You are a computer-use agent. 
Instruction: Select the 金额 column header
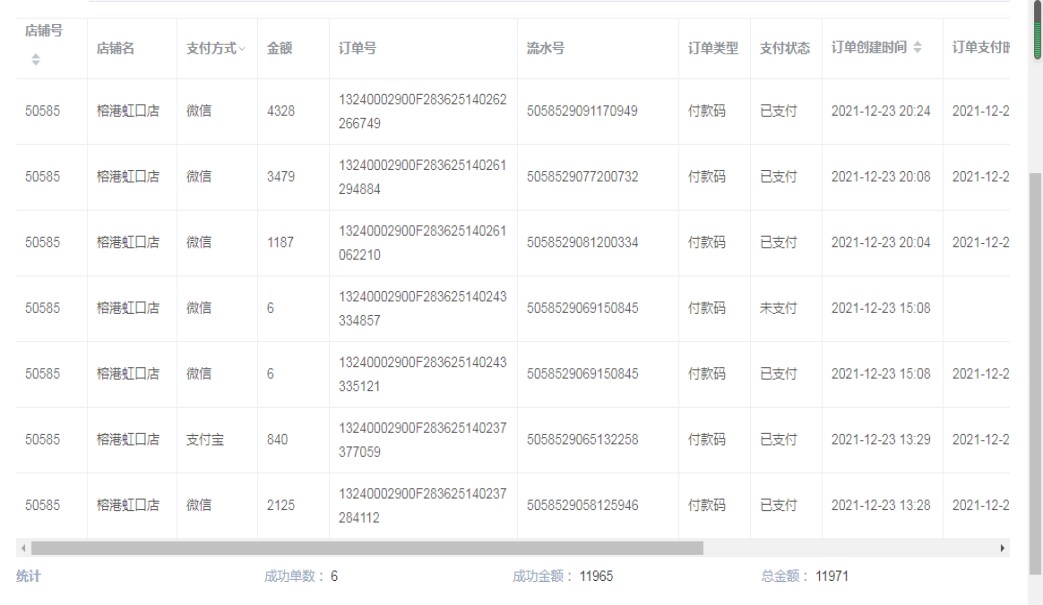(x=279, y=48)
